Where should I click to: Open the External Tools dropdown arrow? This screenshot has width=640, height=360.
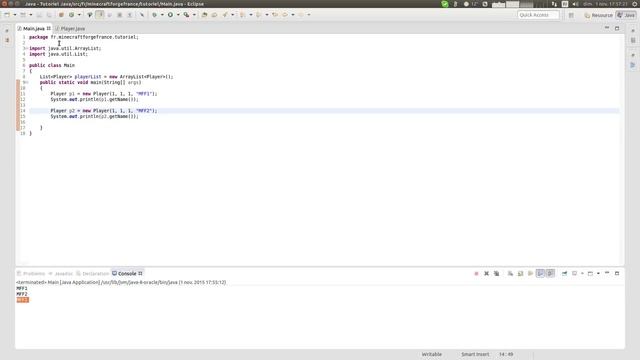click(x=194, y=15)
